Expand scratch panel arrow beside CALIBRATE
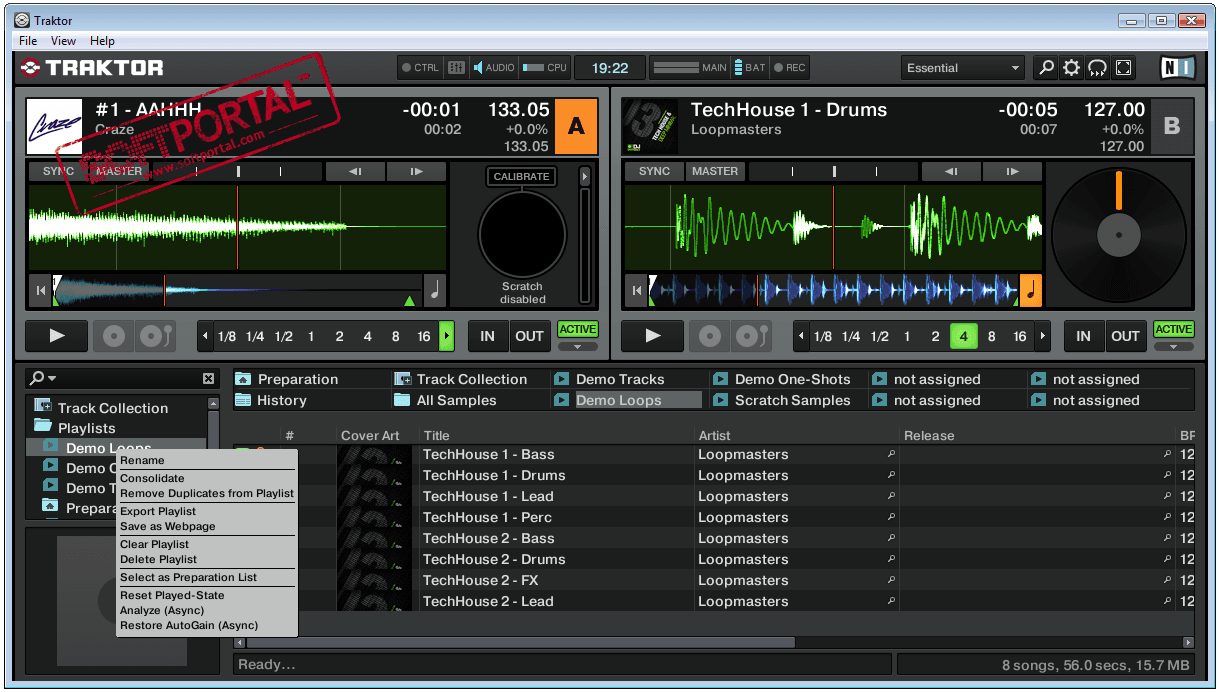 (x=585, y=176)
